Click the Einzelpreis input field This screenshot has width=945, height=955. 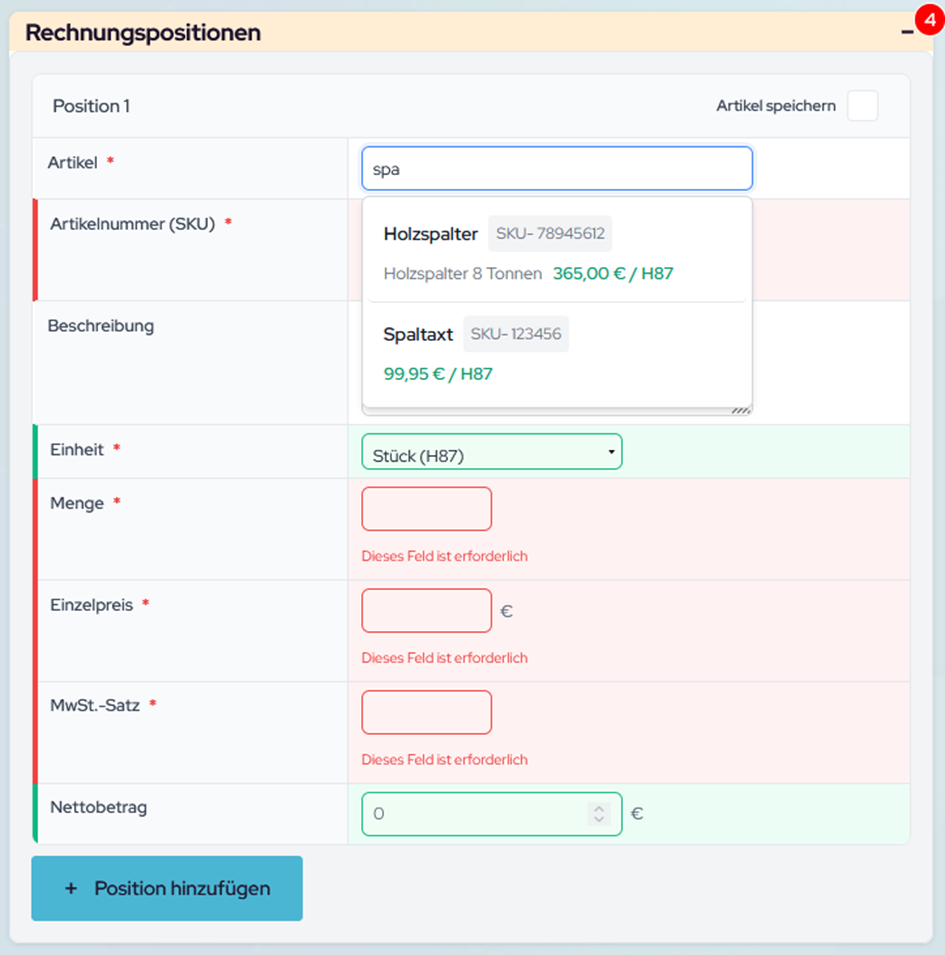(x=426, y=611)
